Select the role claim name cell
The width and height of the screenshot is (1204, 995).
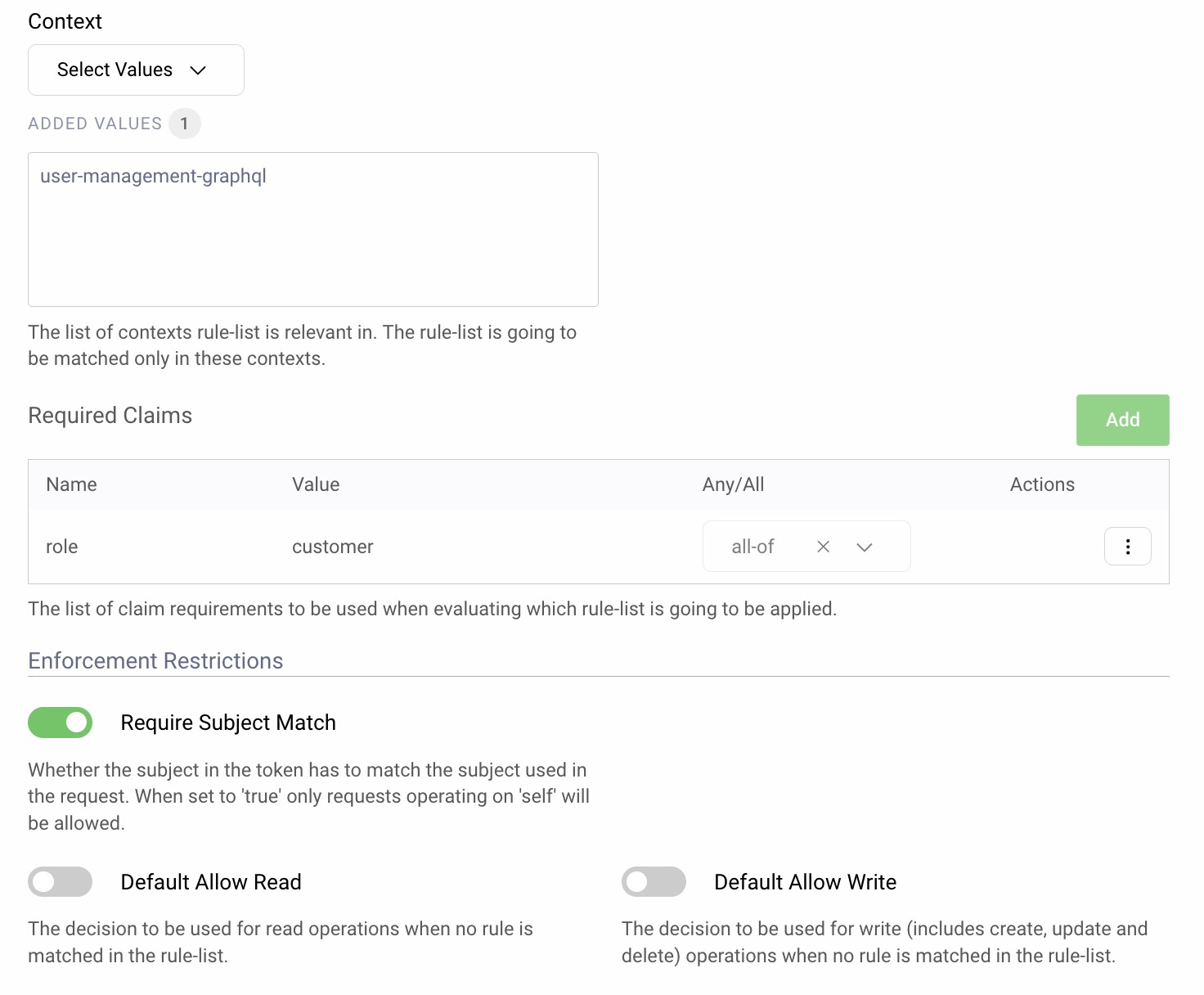point(62,547)
